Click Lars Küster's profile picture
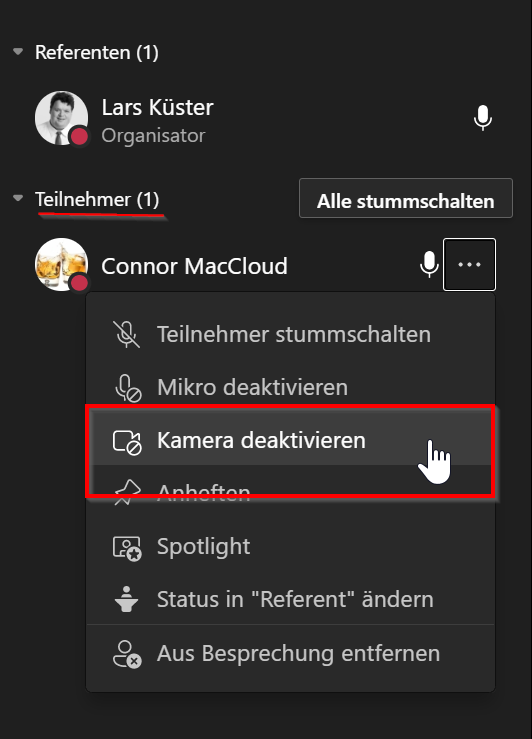 pos(61,118)
